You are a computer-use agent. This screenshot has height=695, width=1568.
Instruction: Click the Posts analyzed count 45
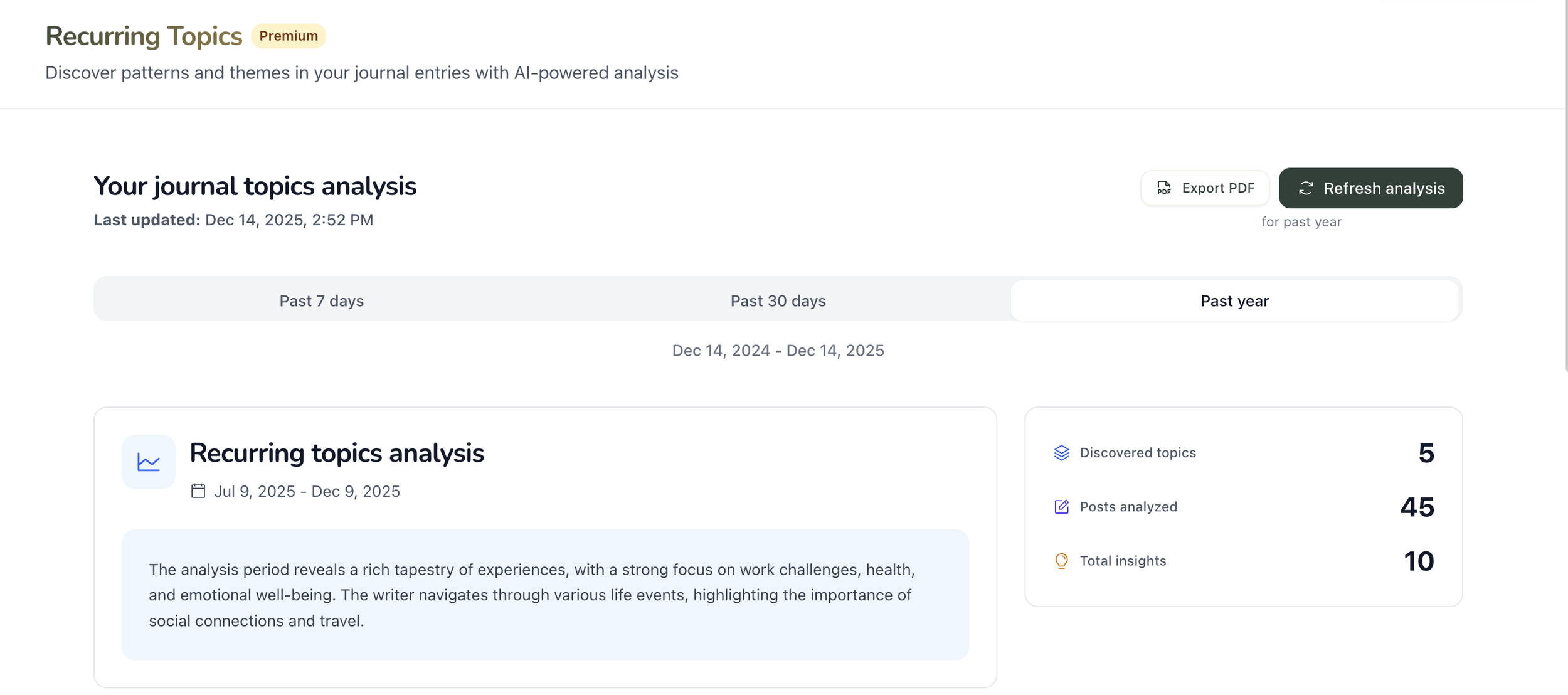pyautogui.click(x=1417, y=507)
